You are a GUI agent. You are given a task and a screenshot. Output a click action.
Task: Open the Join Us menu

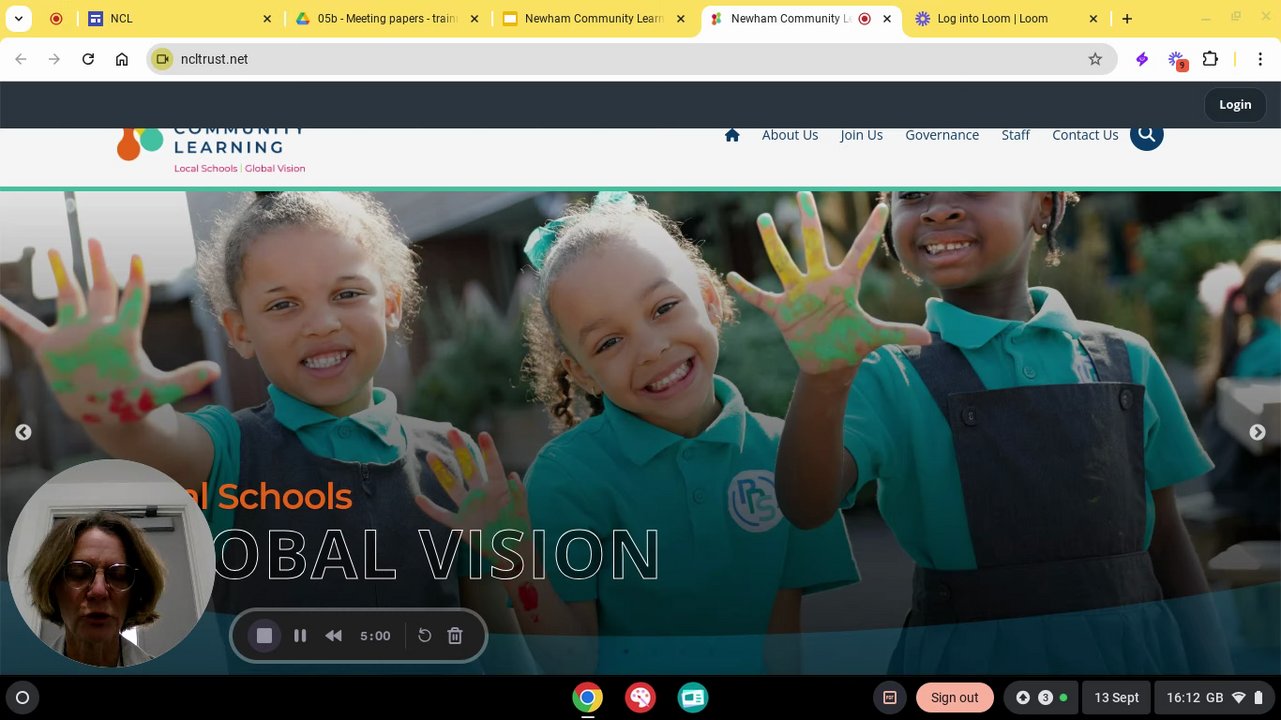pyautogui.click(x=861, y=135)
